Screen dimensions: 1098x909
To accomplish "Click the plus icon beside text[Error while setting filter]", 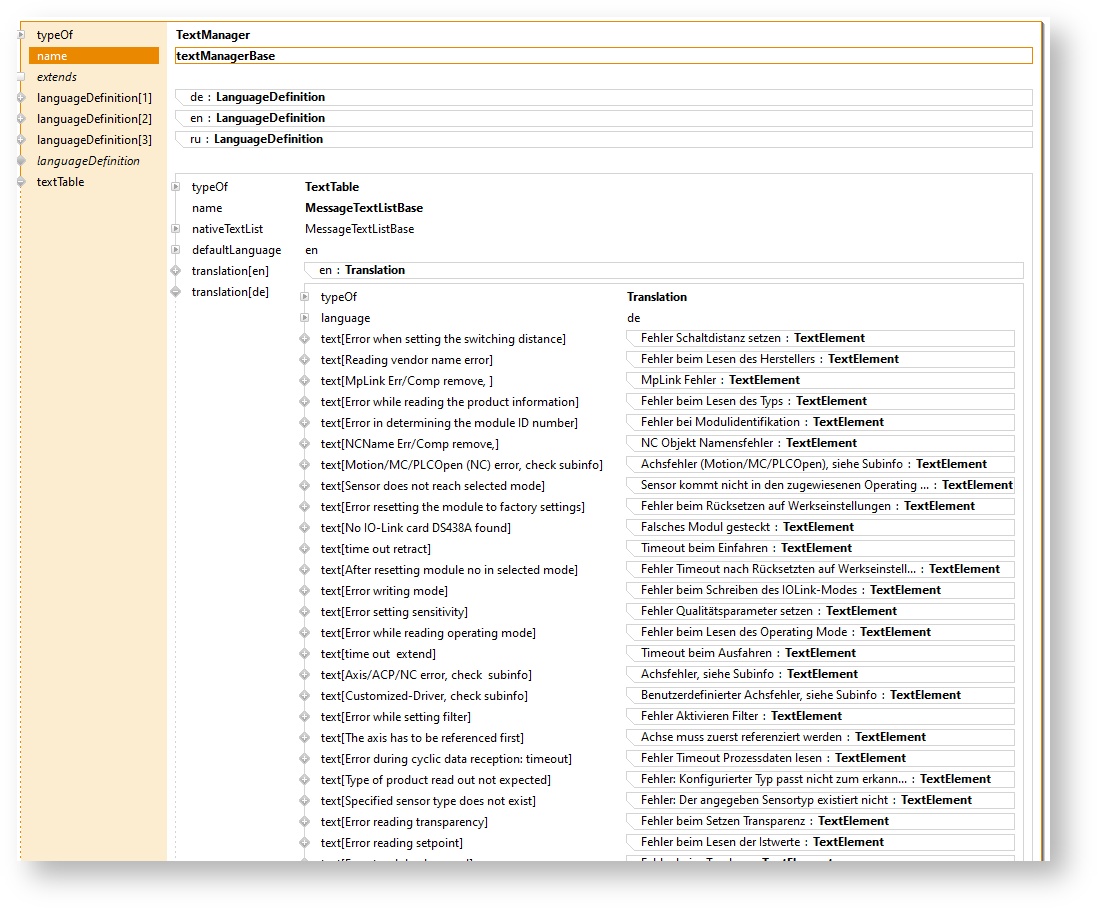I will (x=304, y=717).
